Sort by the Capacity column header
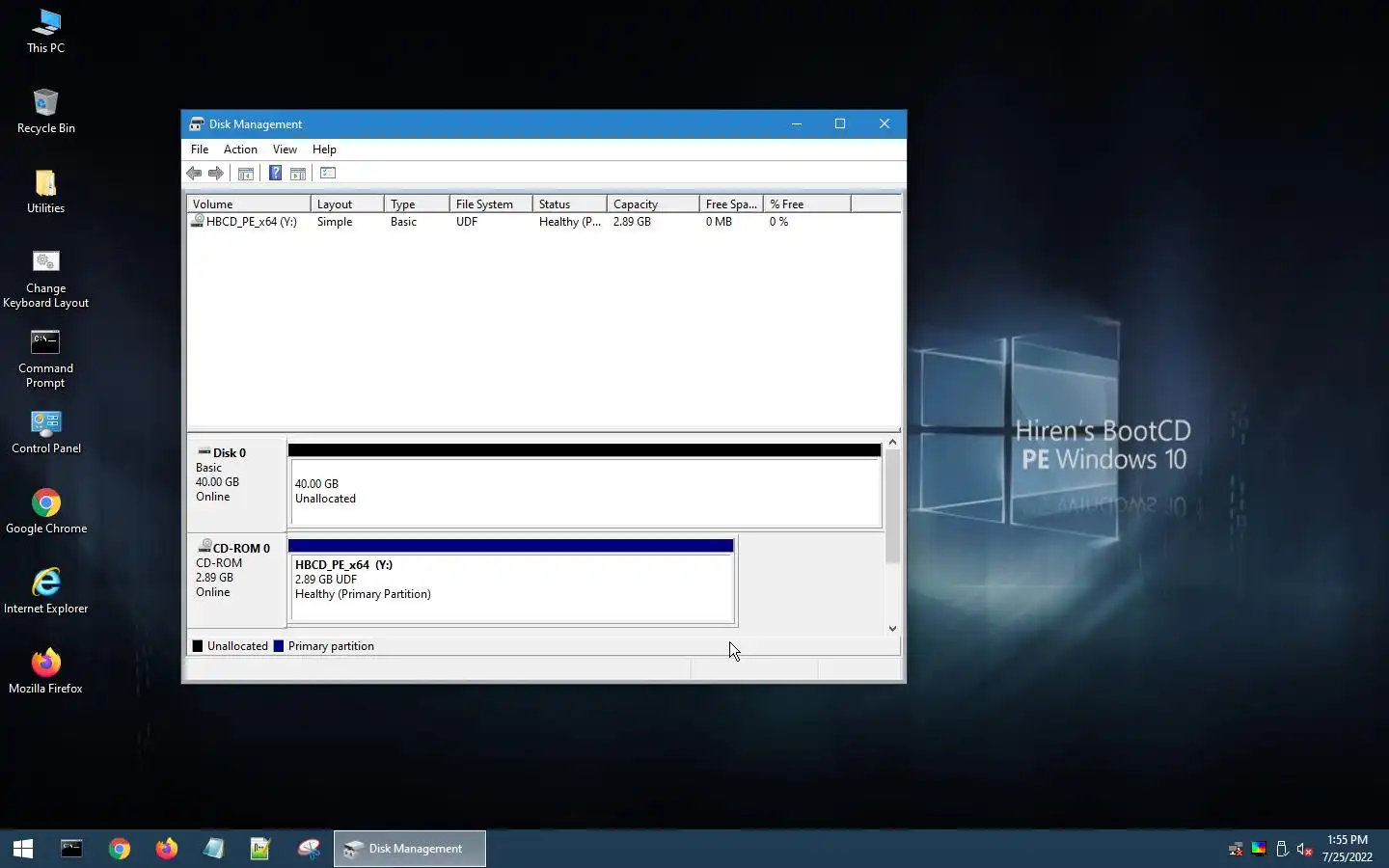The height and width of the screenshot is (868, 1389). 653,203
